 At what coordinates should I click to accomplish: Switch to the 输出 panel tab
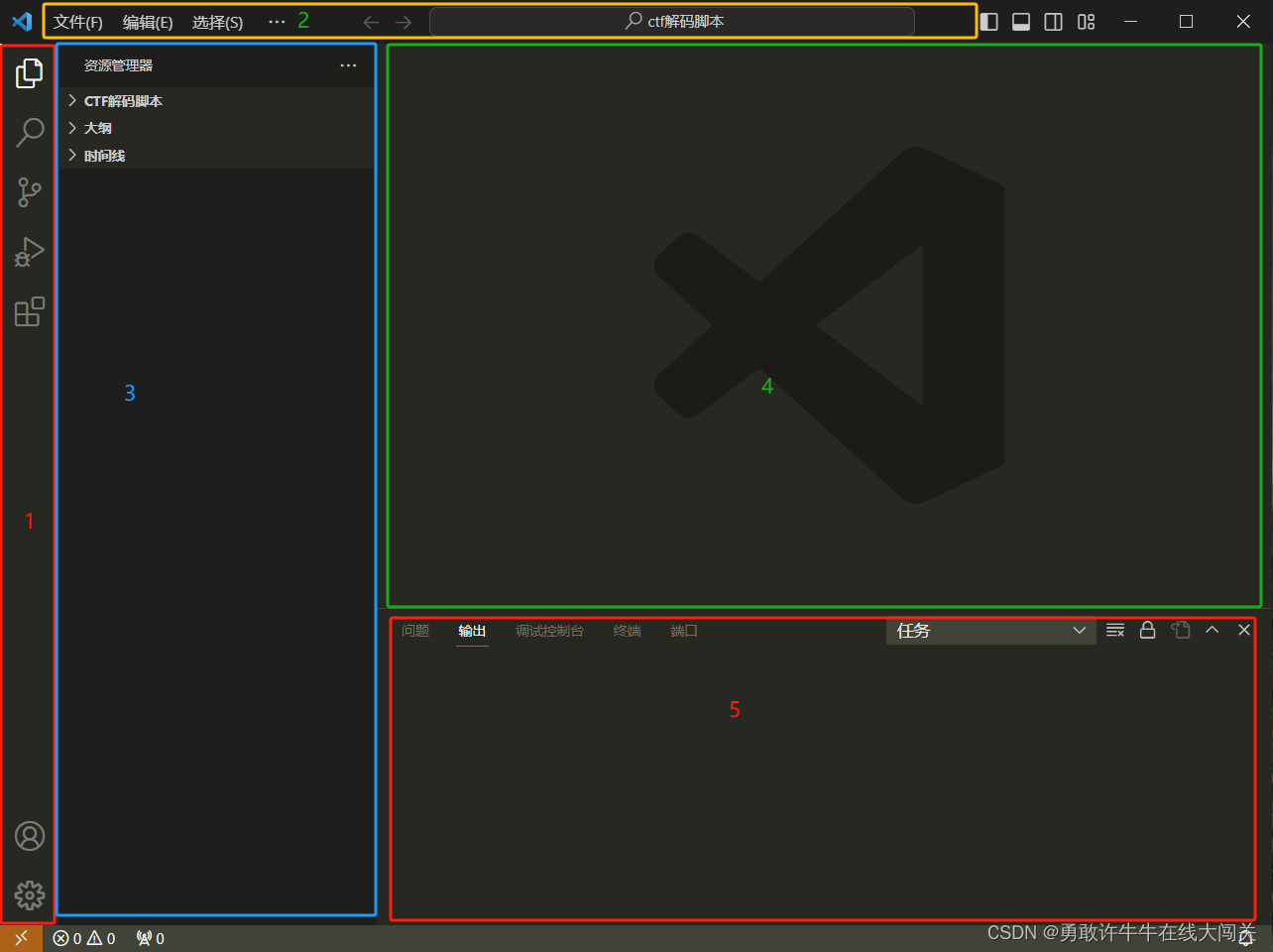click(472, 631)
